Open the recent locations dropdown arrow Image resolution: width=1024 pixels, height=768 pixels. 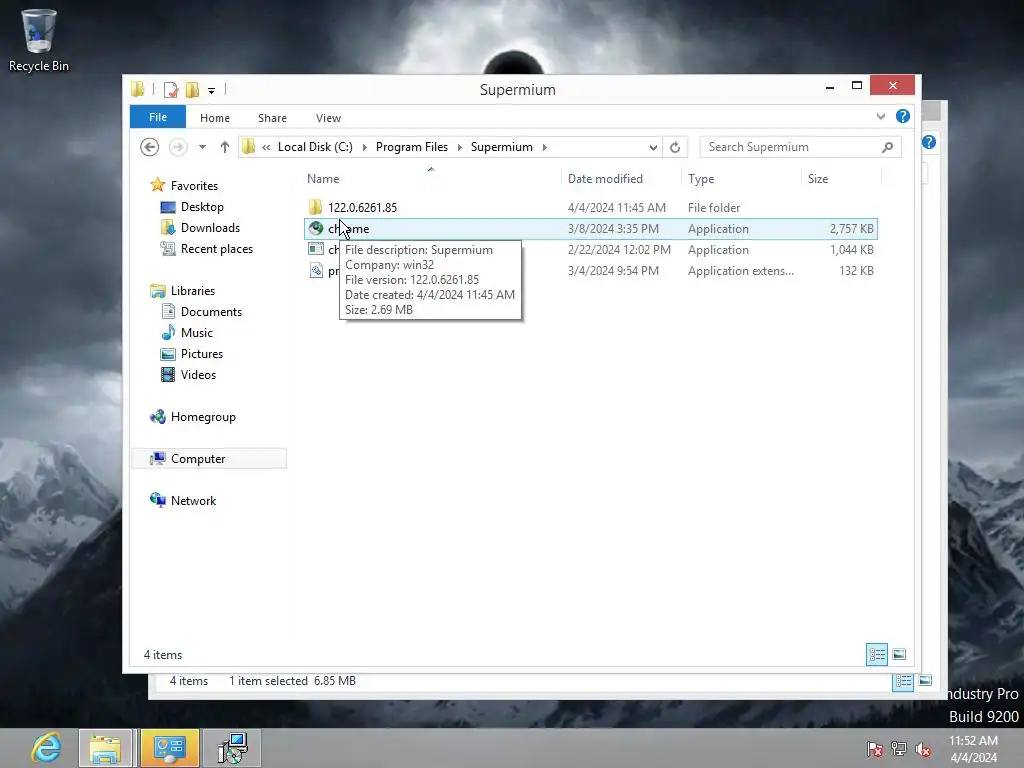click(202, 147)
